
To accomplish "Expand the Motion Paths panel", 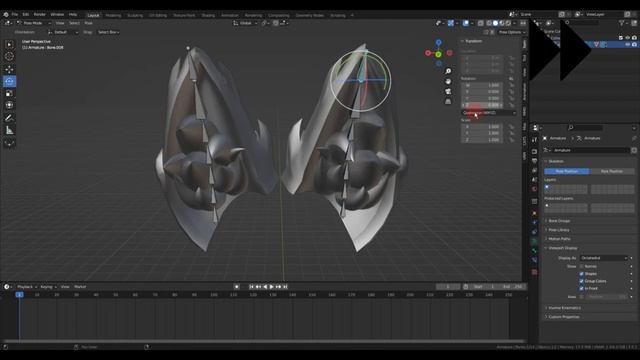I will click(559, 239).
